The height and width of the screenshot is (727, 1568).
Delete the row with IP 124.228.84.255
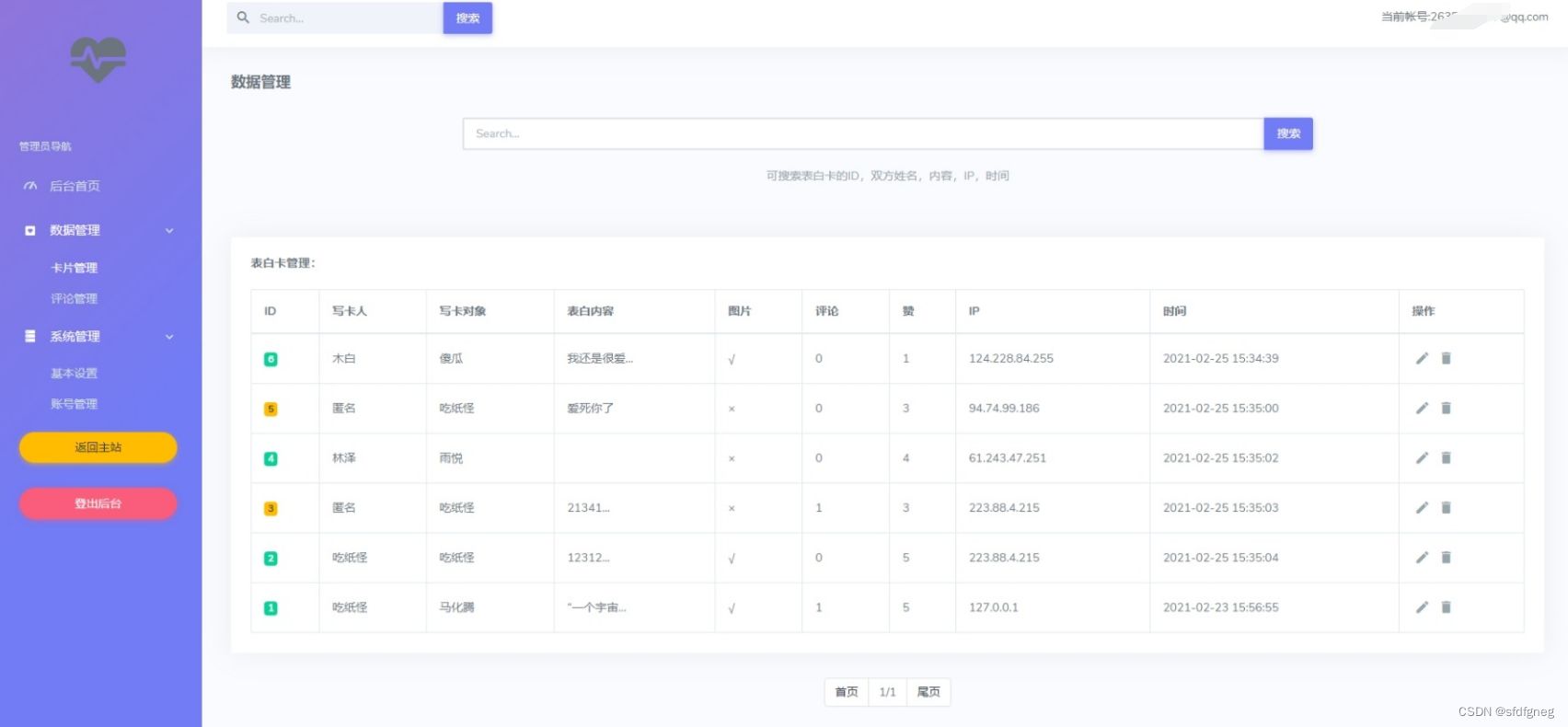tap(1446, 358)
